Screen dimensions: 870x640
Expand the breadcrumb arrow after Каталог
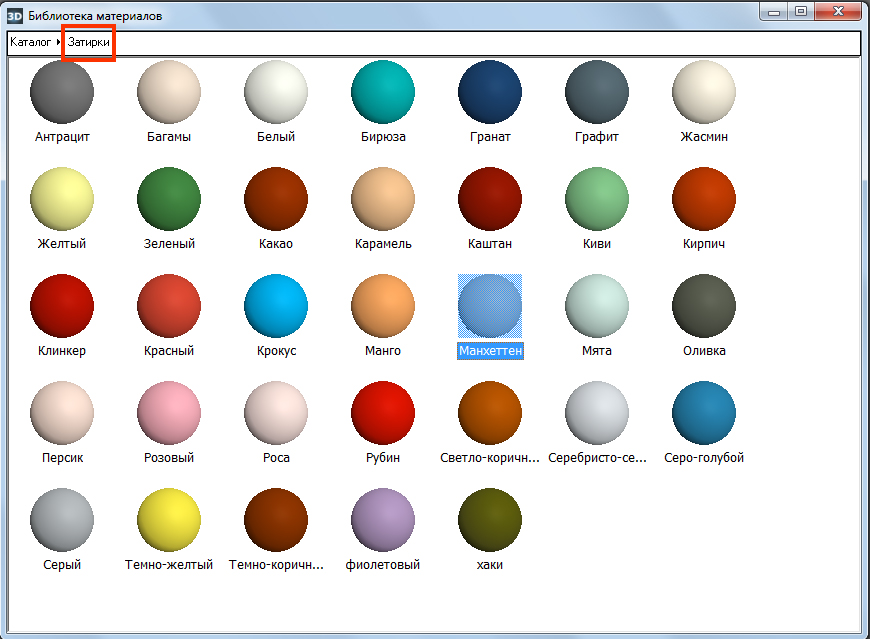pos(58,42)
